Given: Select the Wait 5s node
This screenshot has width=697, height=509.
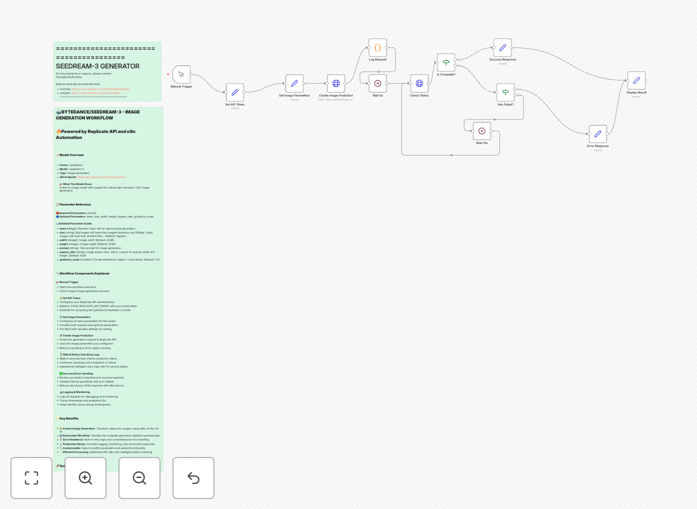Looking at the screenshot, I should click(377, 83).
